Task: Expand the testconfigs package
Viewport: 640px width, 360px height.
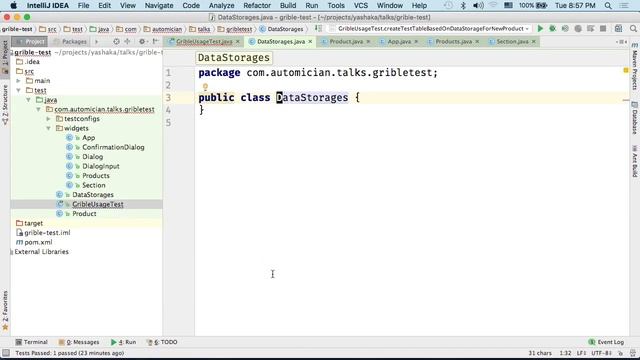Action: [48, 119]
